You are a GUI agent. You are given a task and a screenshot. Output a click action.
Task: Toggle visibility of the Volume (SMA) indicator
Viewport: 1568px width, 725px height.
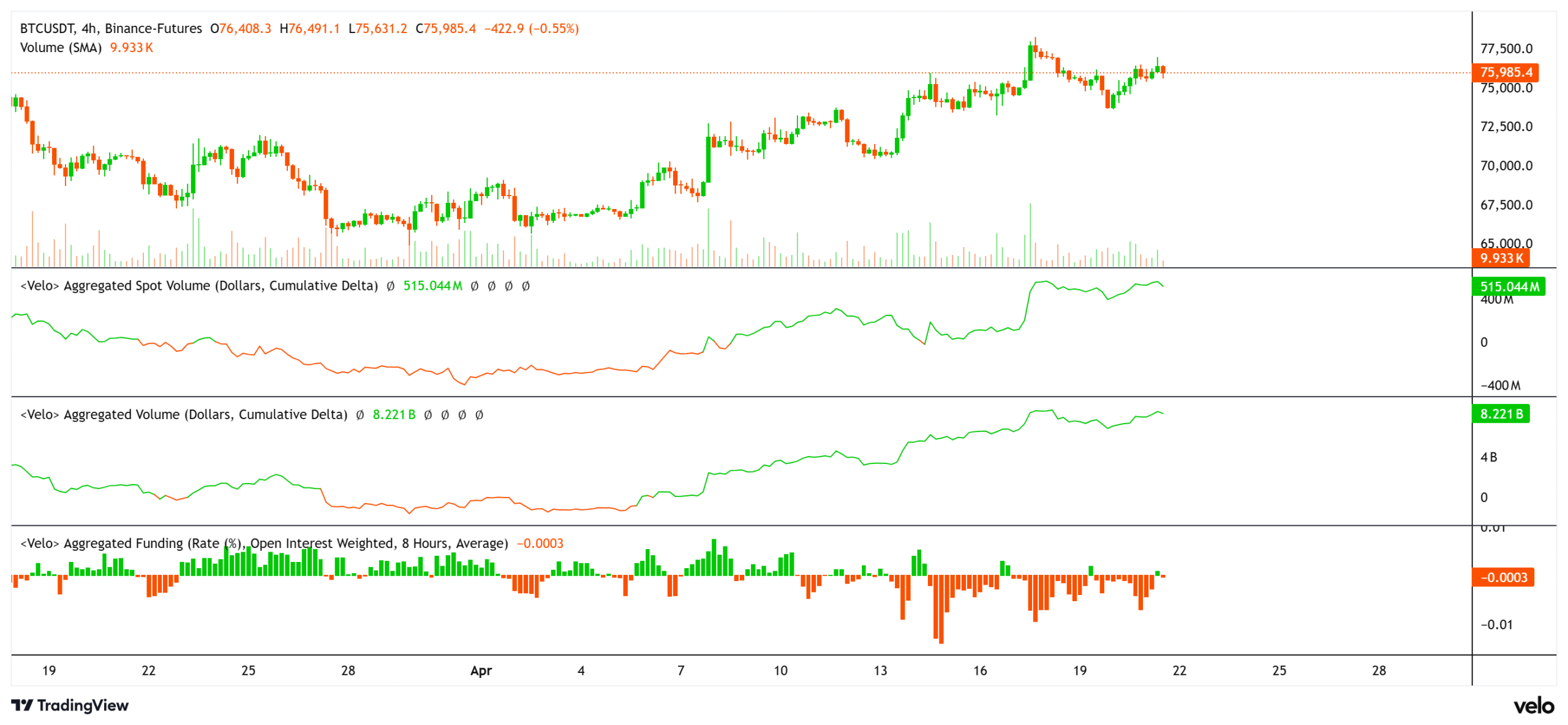tap(61, 47)
